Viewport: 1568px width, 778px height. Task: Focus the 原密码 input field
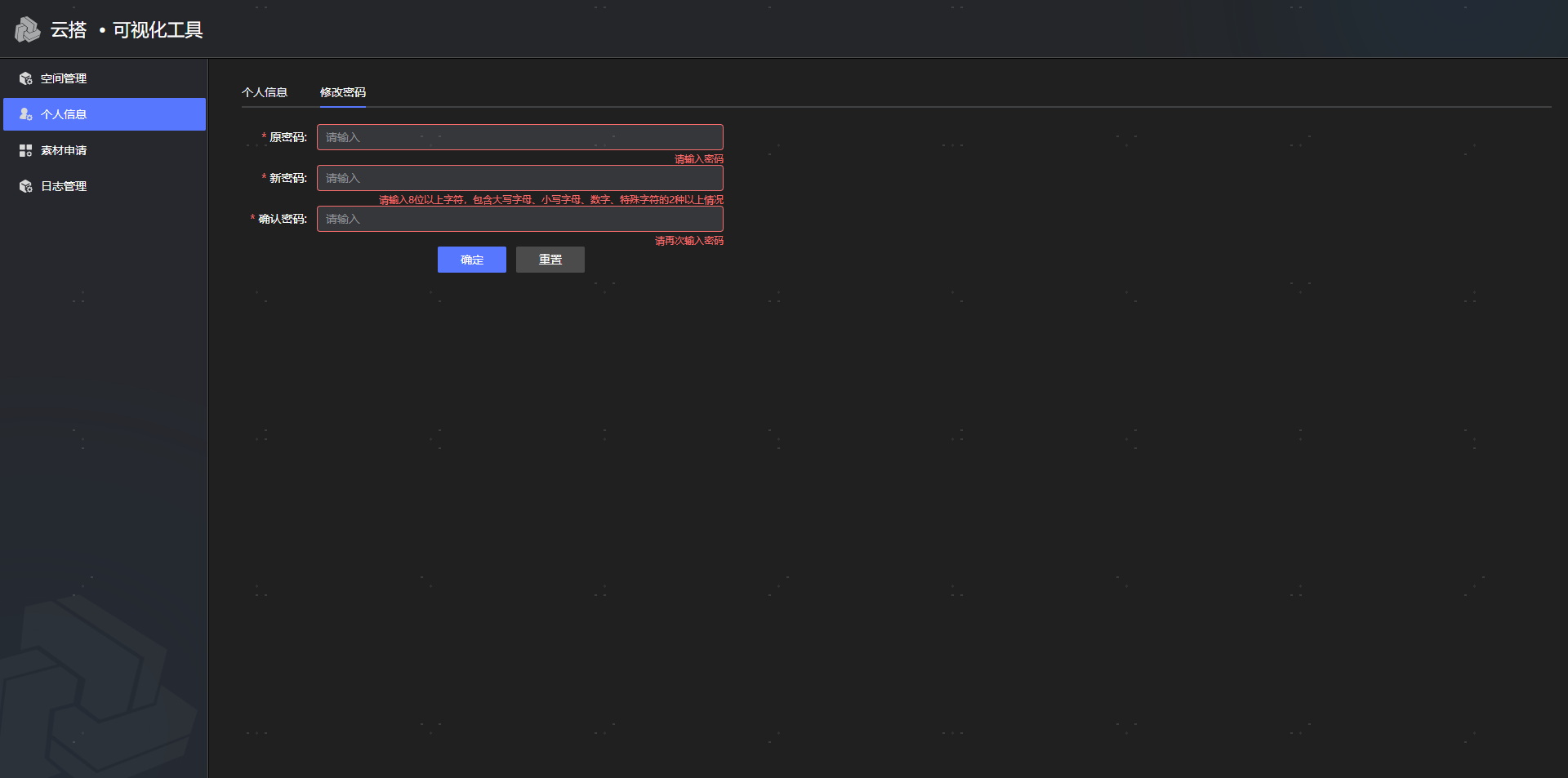pos(519,137)
